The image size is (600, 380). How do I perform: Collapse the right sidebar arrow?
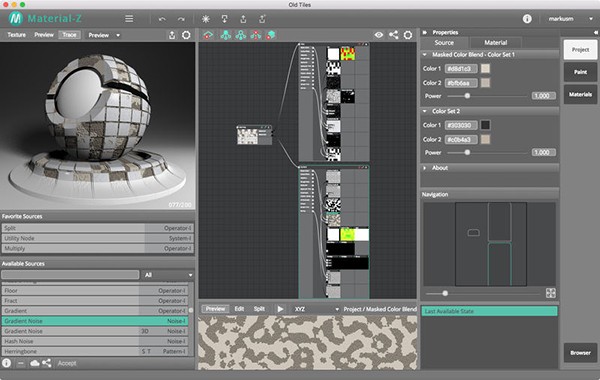[595, 33]
